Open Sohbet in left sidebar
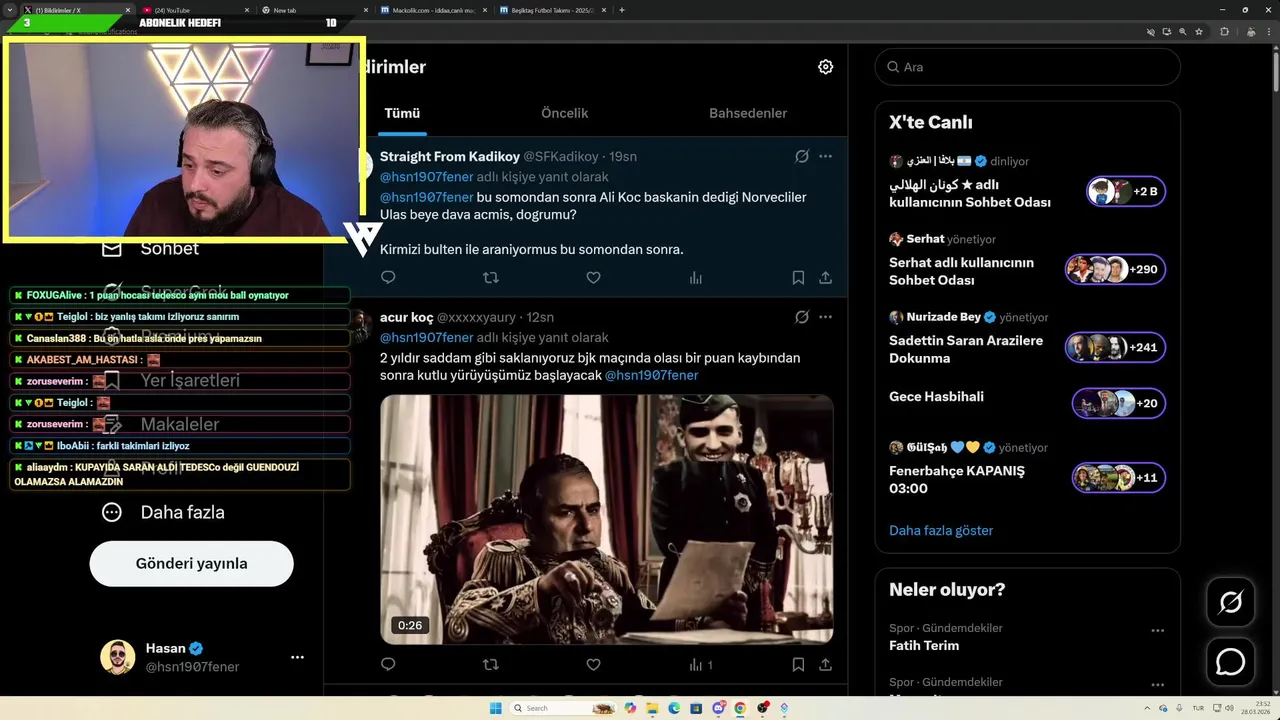Screen dimensions: 1280x720 coord(170,248)
